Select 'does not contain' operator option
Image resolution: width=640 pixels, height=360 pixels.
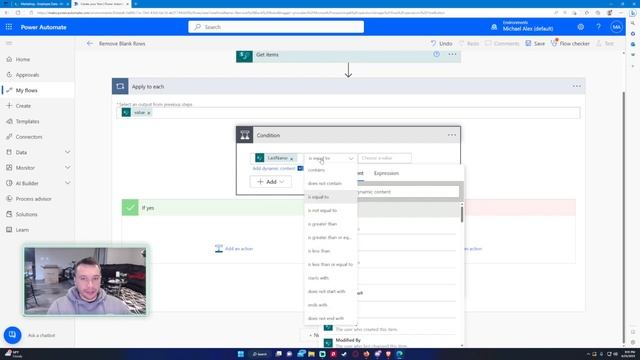[331, 183]
